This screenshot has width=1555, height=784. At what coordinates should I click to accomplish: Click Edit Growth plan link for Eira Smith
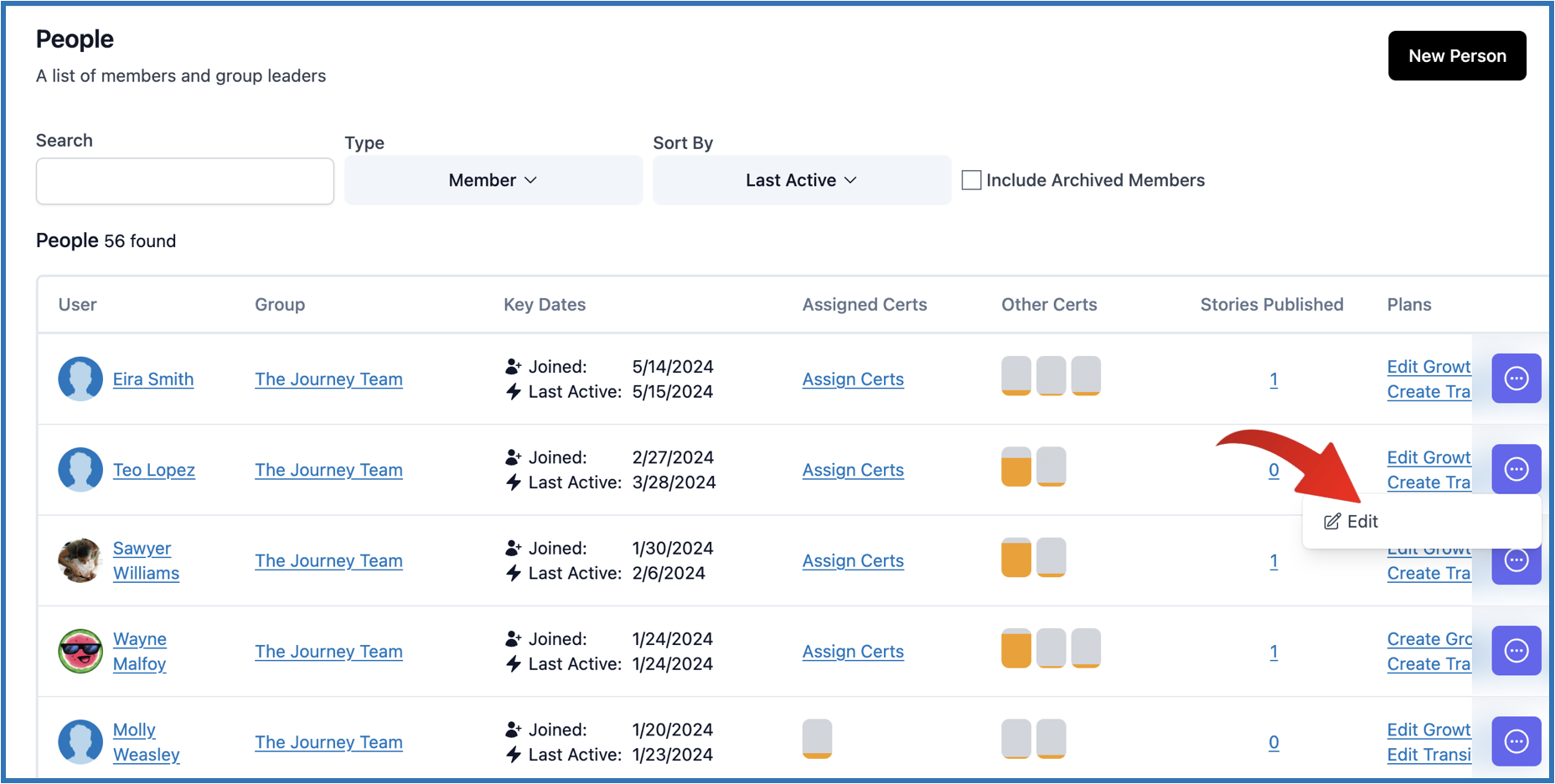(x=1428, y=367)
